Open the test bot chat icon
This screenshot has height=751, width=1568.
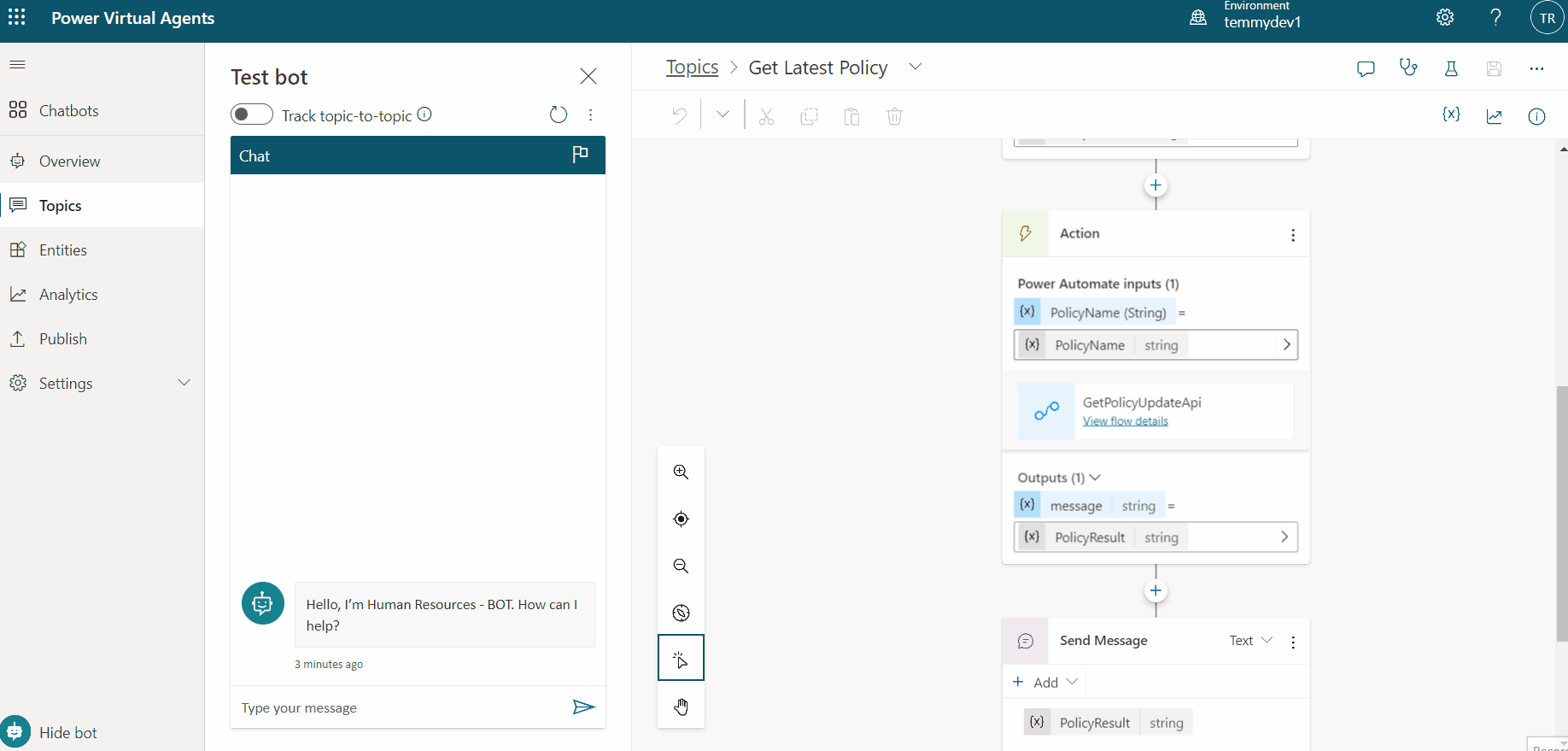(1366, 68)
